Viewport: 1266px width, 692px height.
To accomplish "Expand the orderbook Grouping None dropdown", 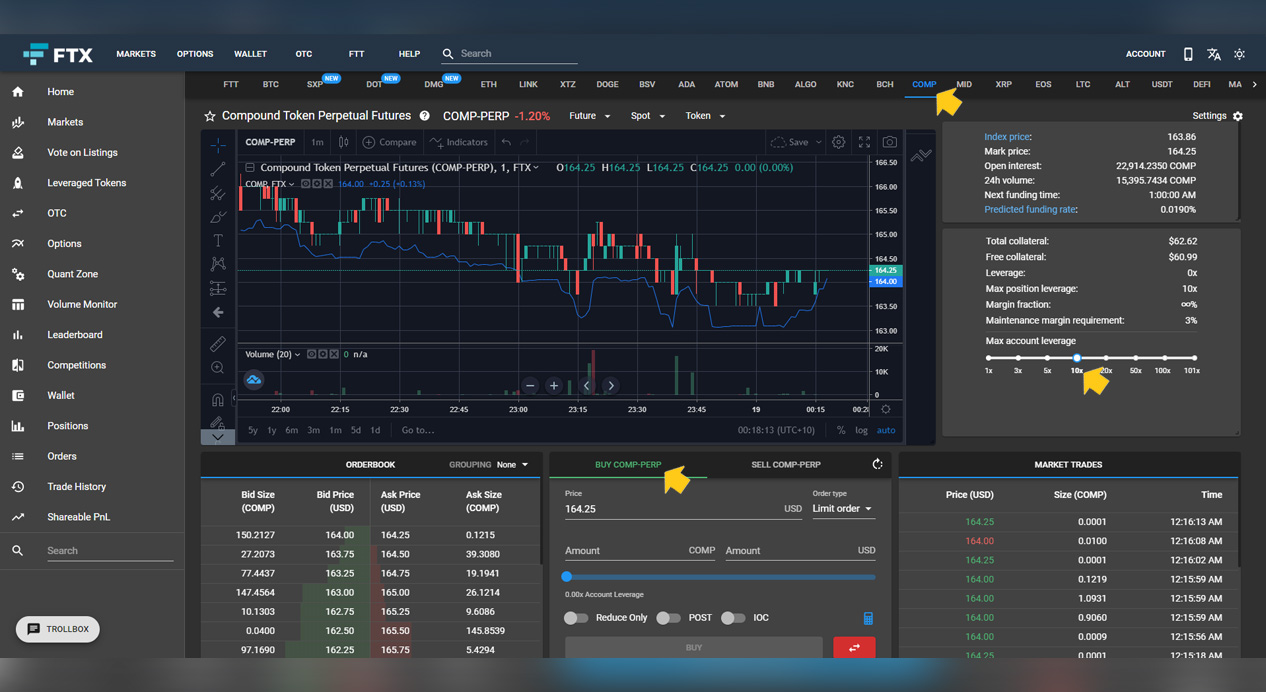I will tap(513, 465).
